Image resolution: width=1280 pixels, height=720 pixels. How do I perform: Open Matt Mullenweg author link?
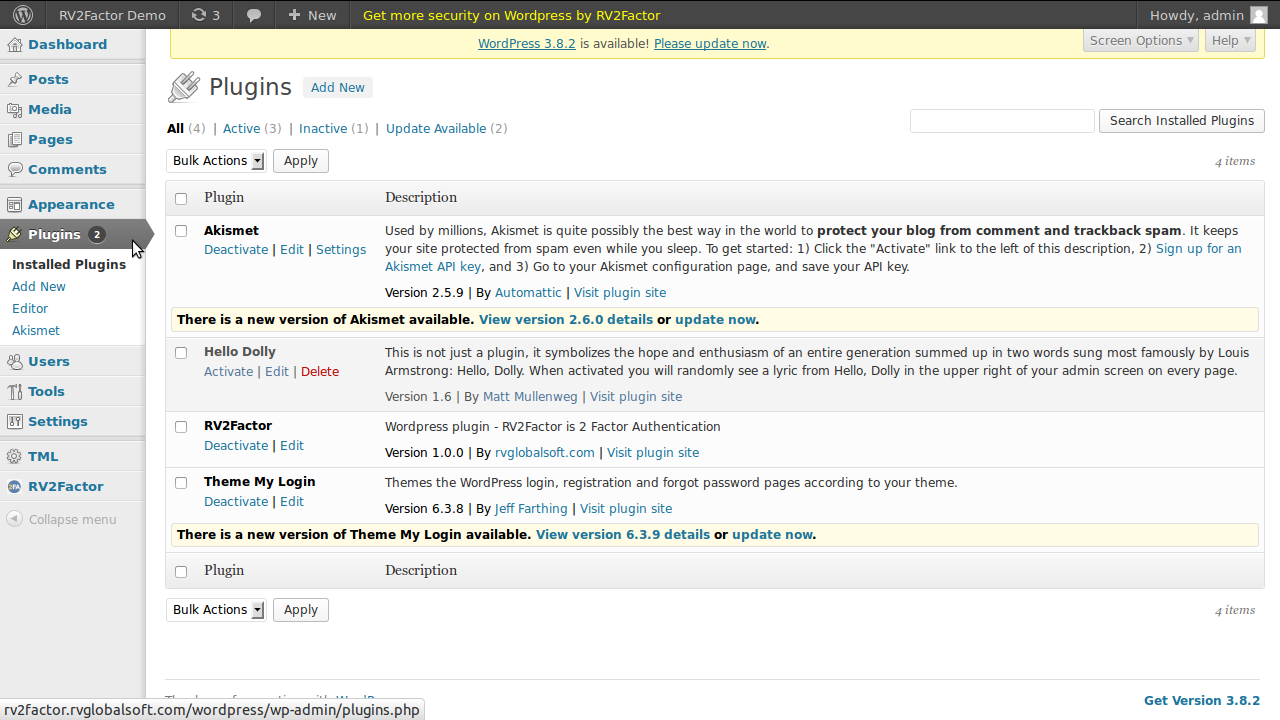pos(531,396)
